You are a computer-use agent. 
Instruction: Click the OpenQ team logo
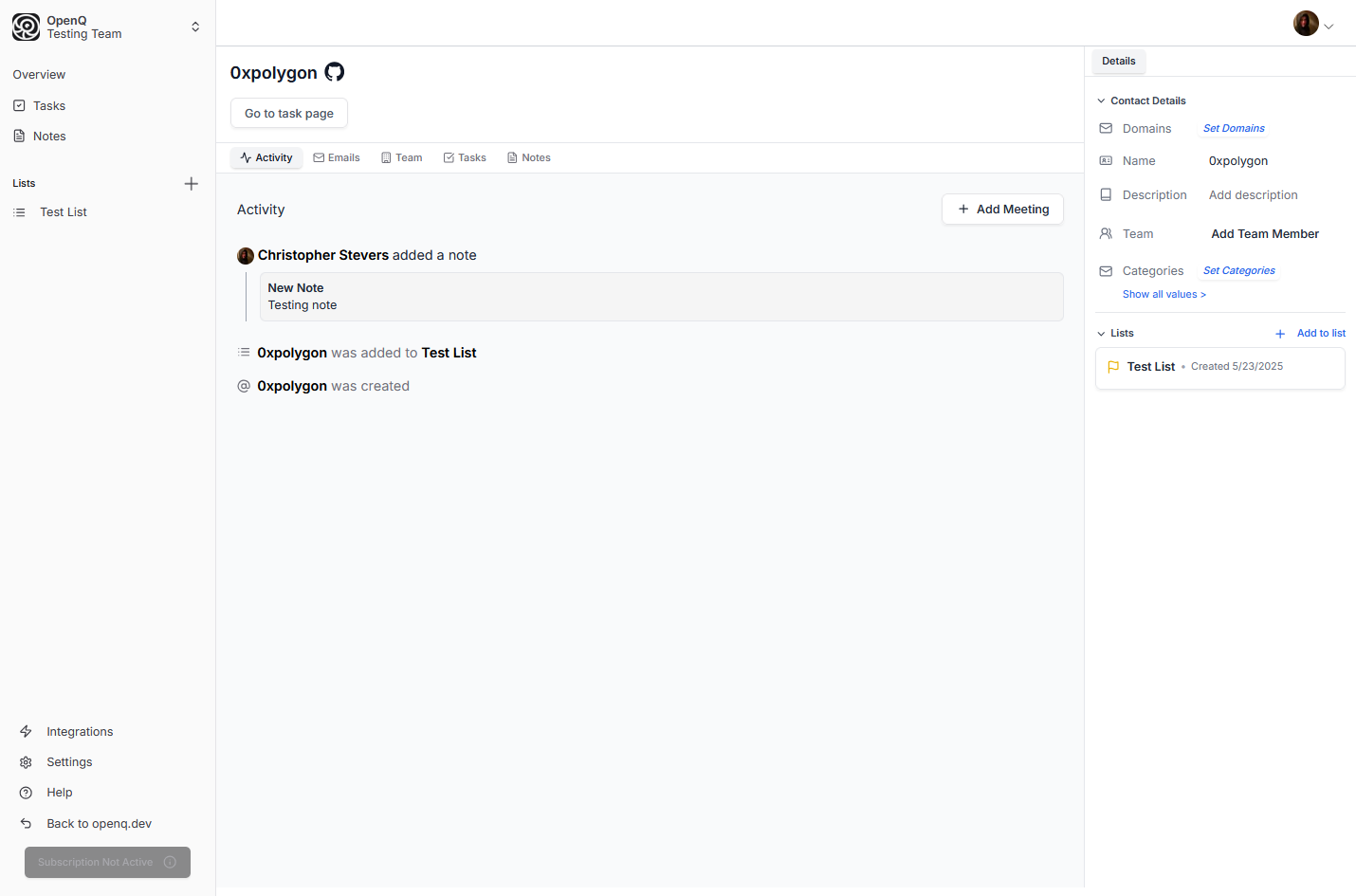tap(26, 27)
